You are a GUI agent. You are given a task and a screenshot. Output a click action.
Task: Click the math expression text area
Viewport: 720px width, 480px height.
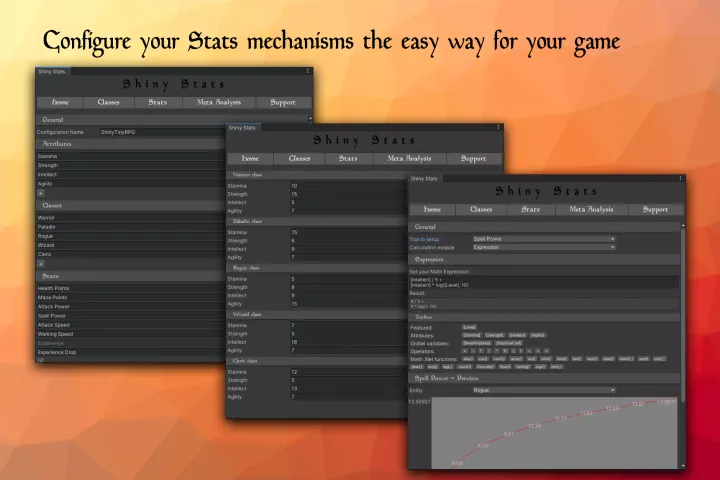point(544,282)
